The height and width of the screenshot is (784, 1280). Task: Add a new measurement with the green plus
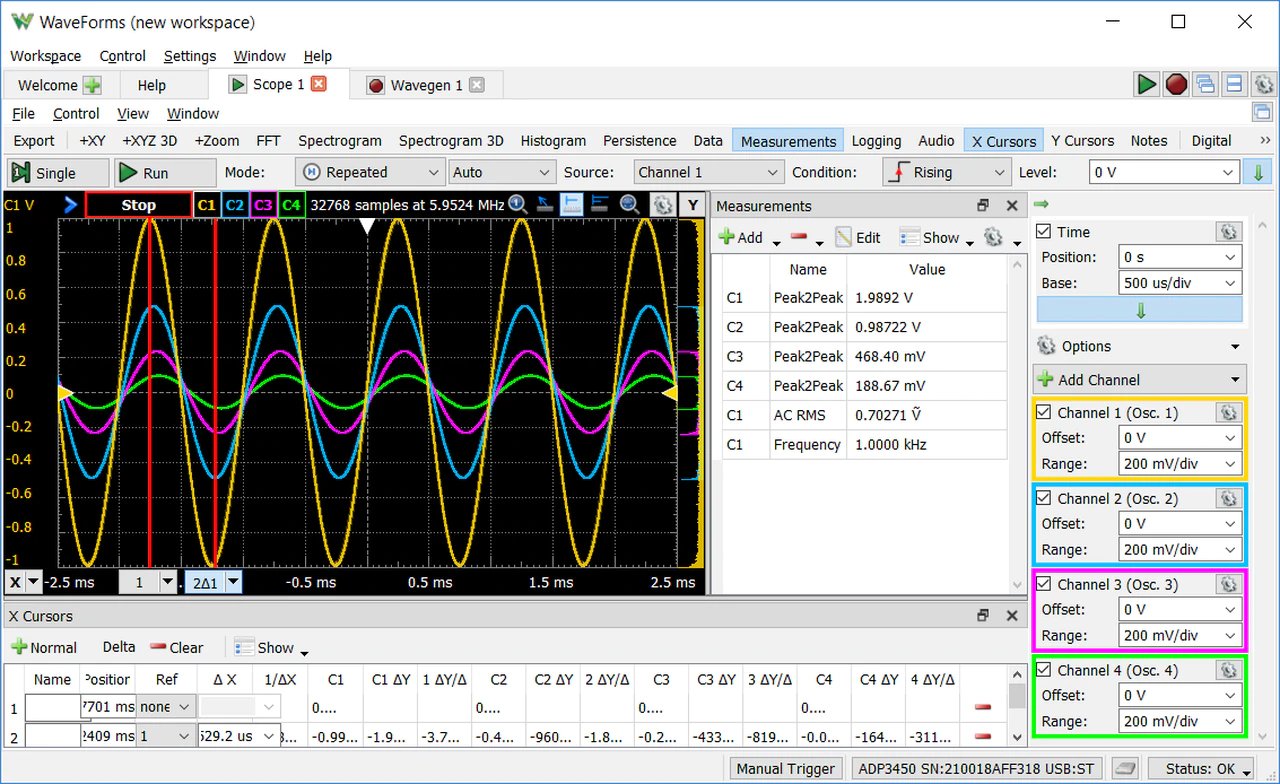pos(741,237)
